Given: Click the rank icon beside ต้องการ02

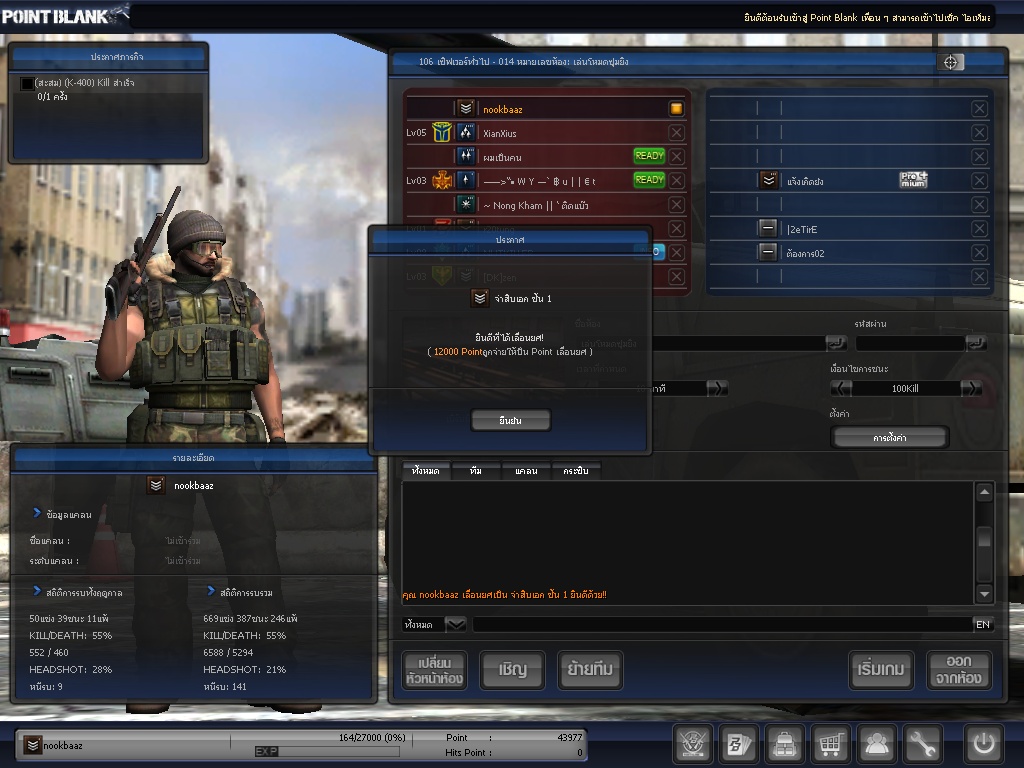Looking at the screenshot, I should (768, 252).
